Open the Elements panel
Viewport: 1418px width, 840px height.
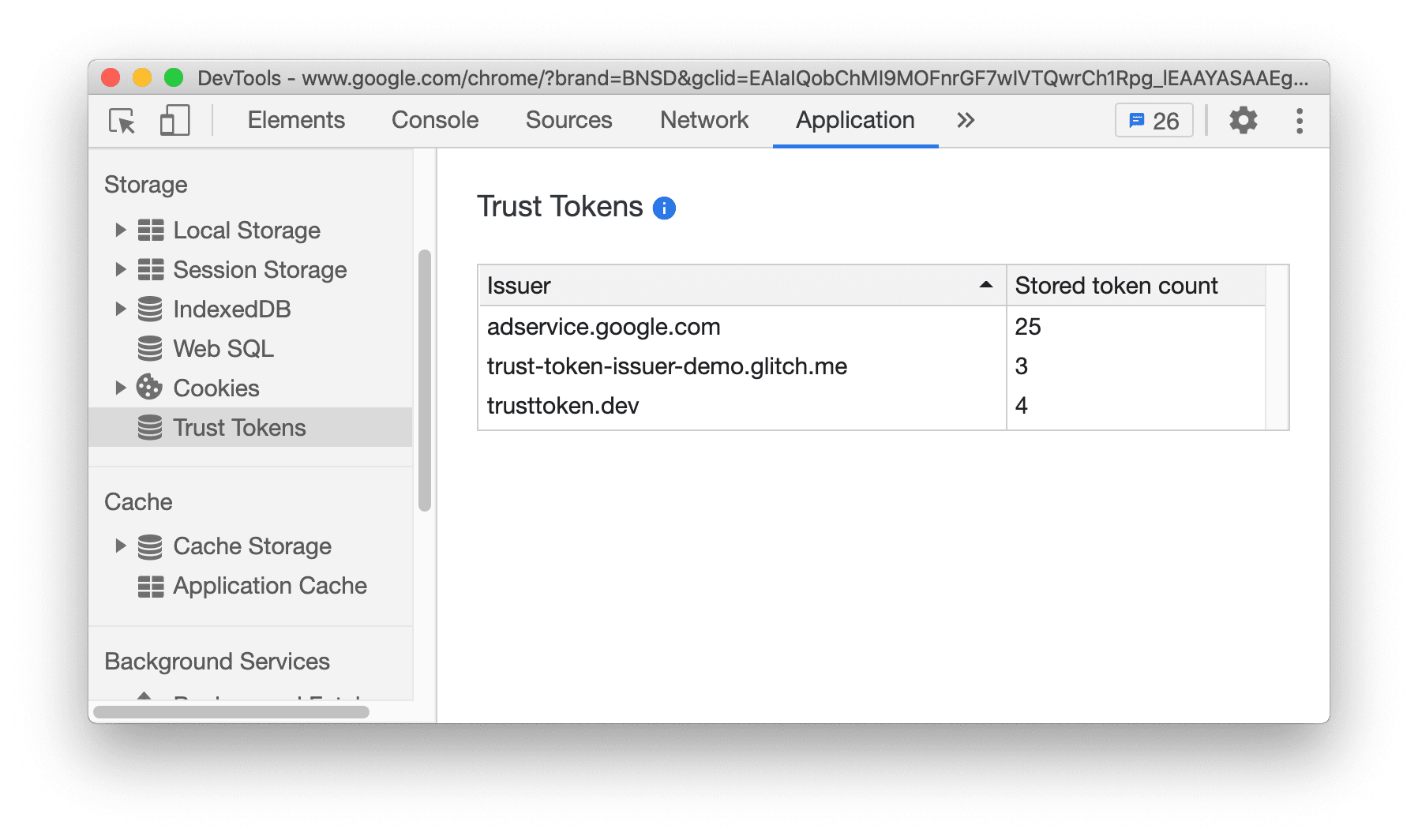(296, 120)
